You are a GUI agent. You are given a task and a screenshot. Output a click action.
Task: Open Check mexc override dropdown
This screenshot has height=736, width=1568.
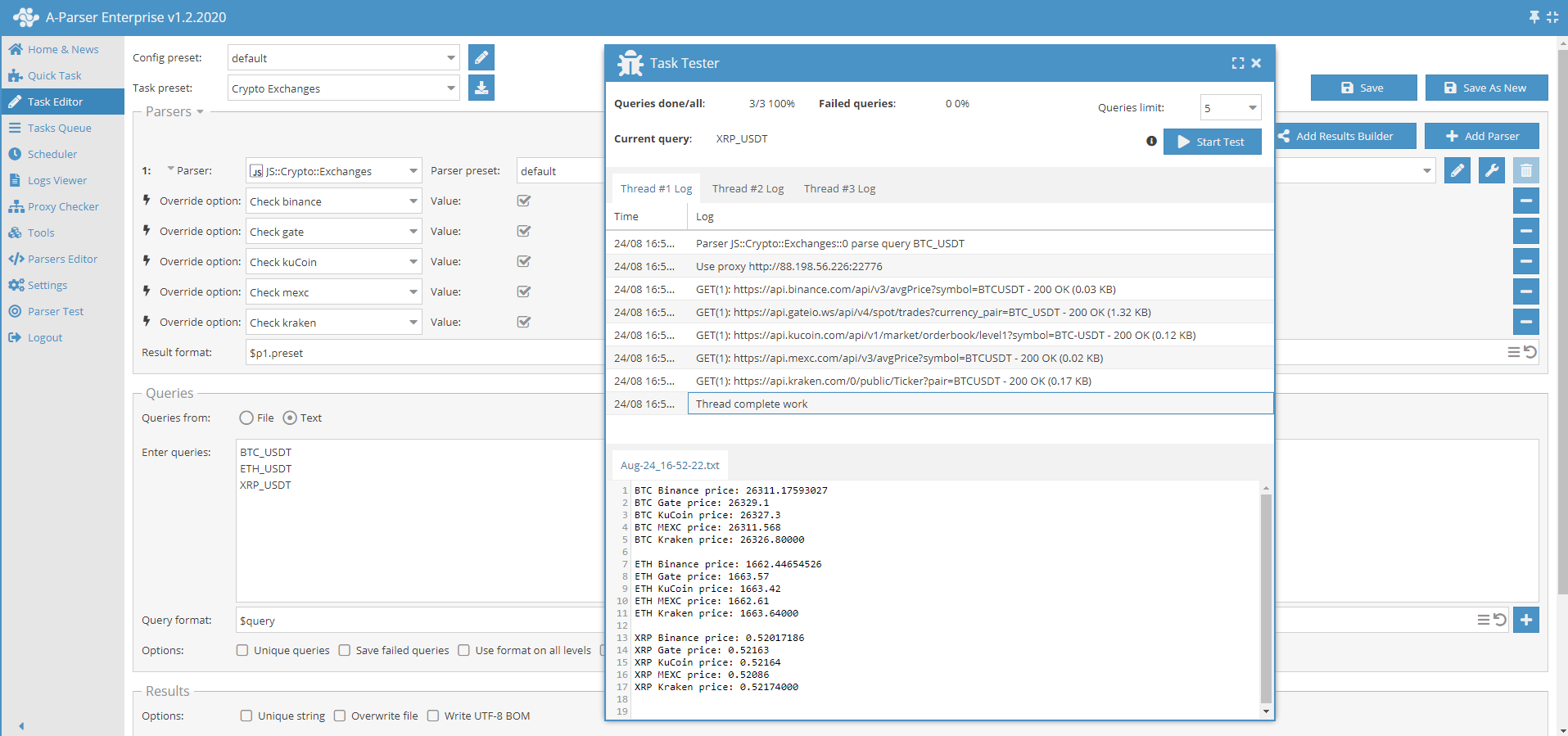[x=334, y=291]
